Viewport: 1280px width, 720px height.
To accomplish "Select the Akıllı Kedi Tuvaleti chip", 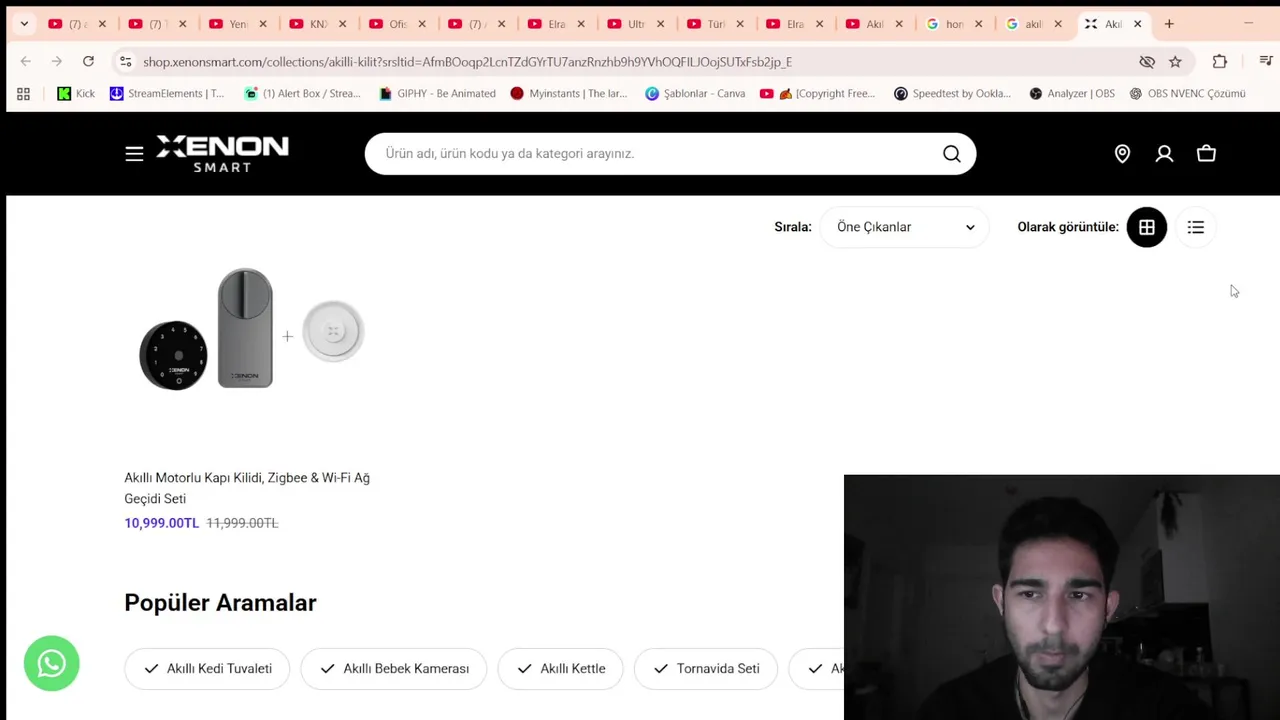I will pos(207,669).
